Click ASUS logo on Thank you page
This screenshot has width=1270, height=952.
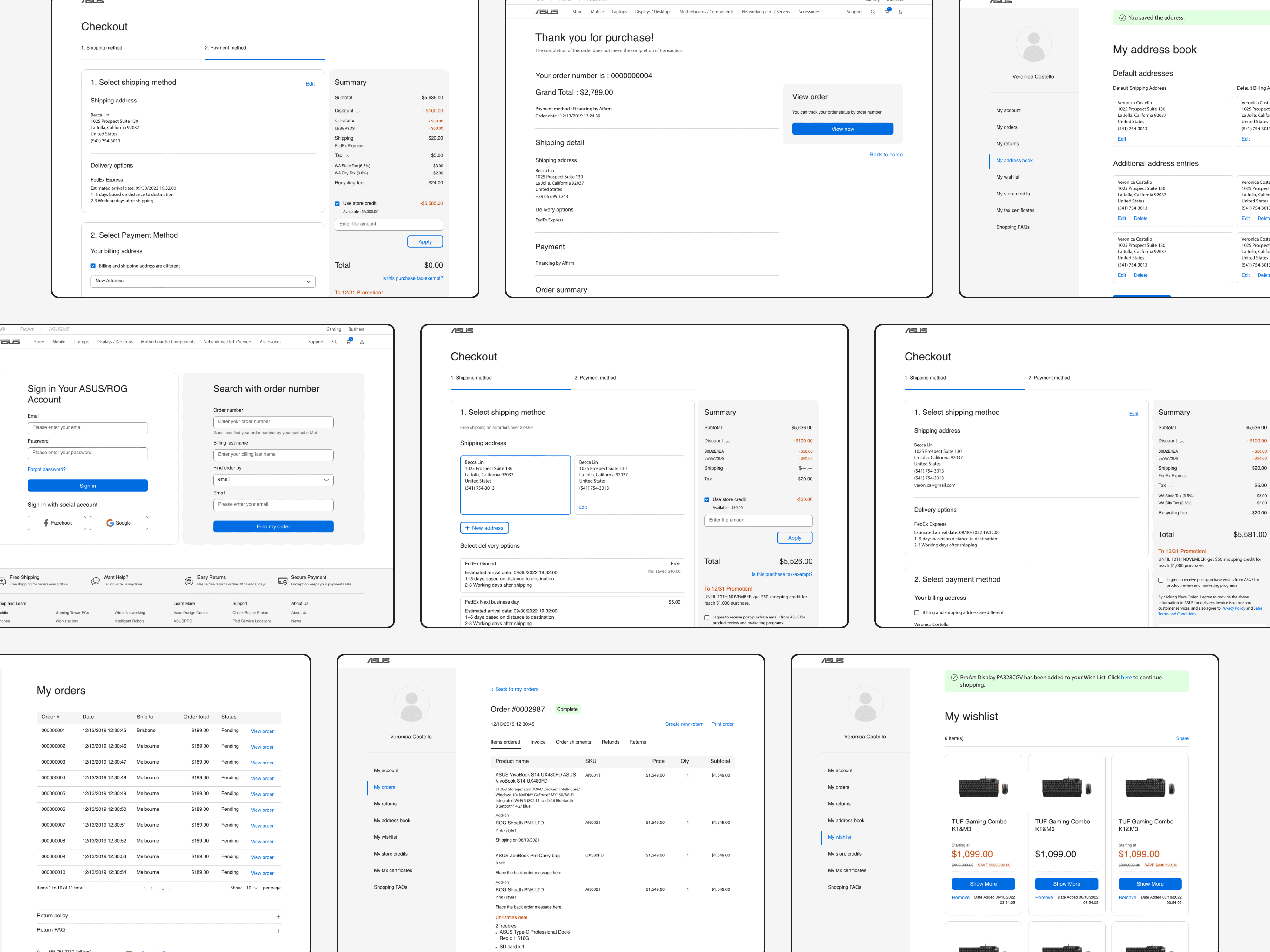click(547, 12)
